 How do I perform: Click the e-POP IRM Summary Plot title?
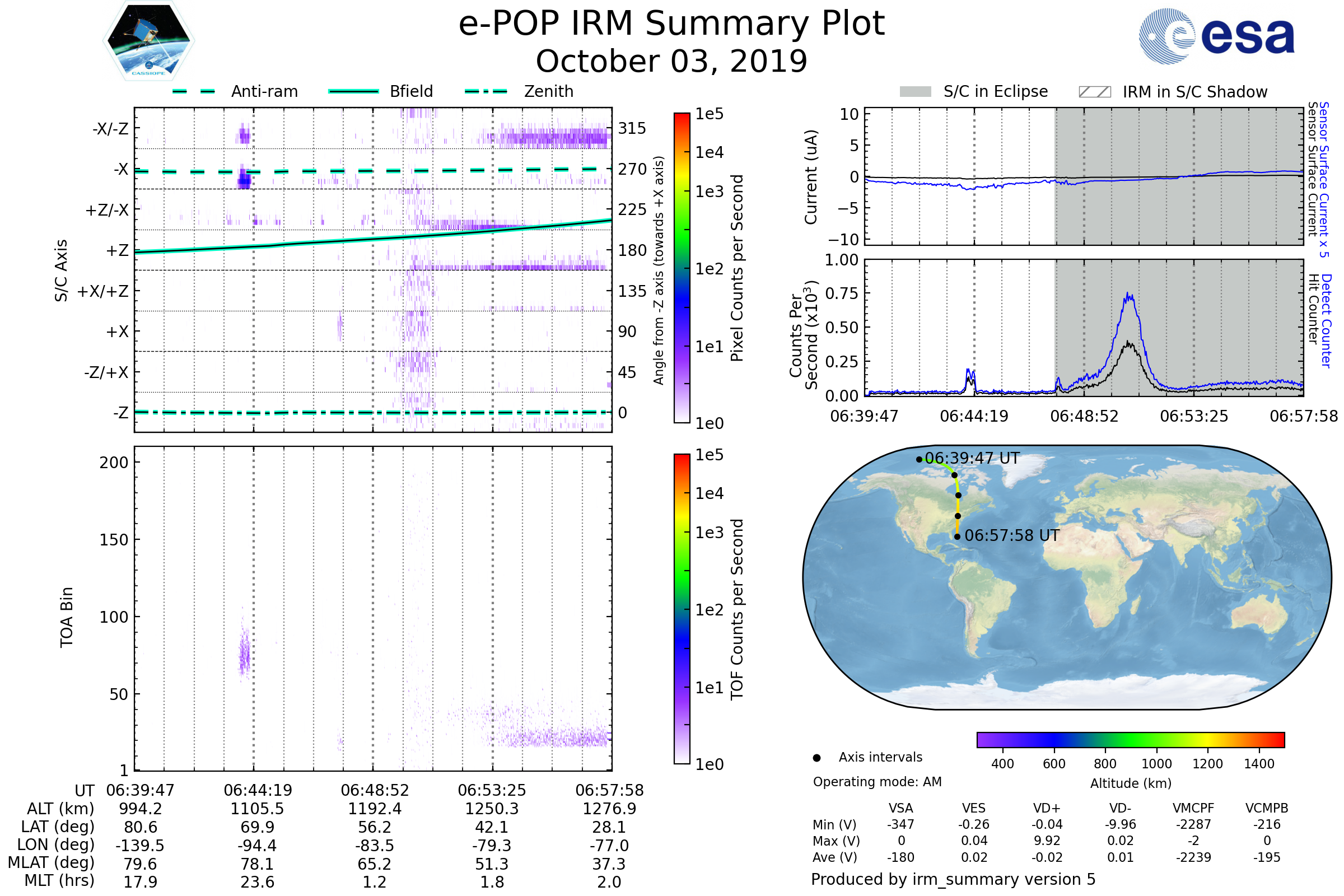[671, 24]
